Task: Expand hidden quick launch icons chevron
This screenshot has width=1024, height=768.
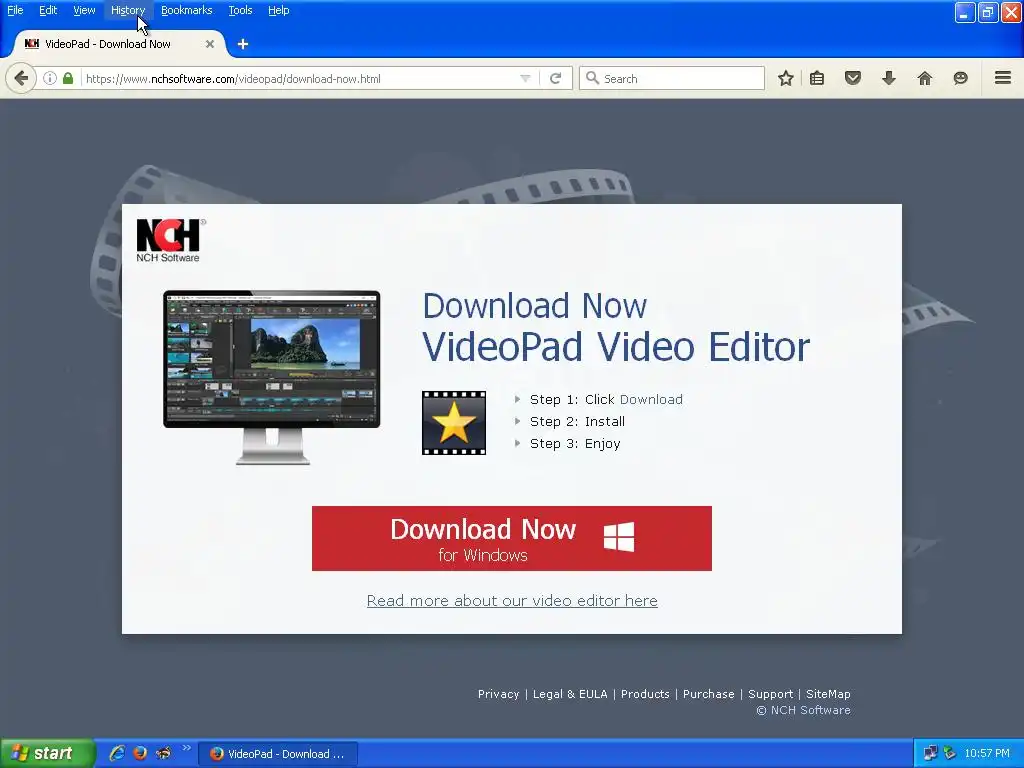Action: pyautogui.click(x=187, y=748)
